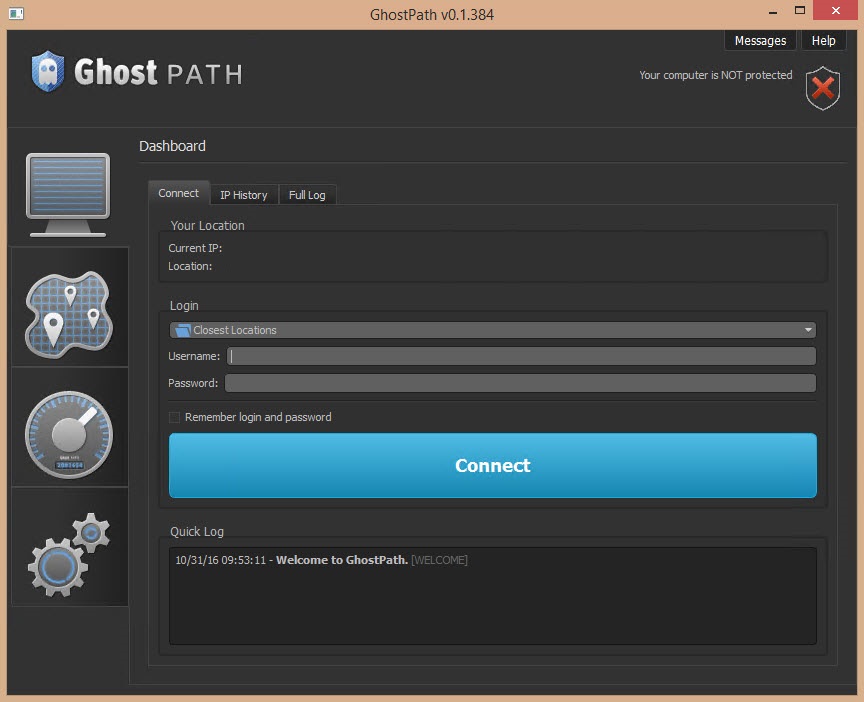Close the GhostPath window
This screenshot has width=864, height=702.
coord(835,10)
